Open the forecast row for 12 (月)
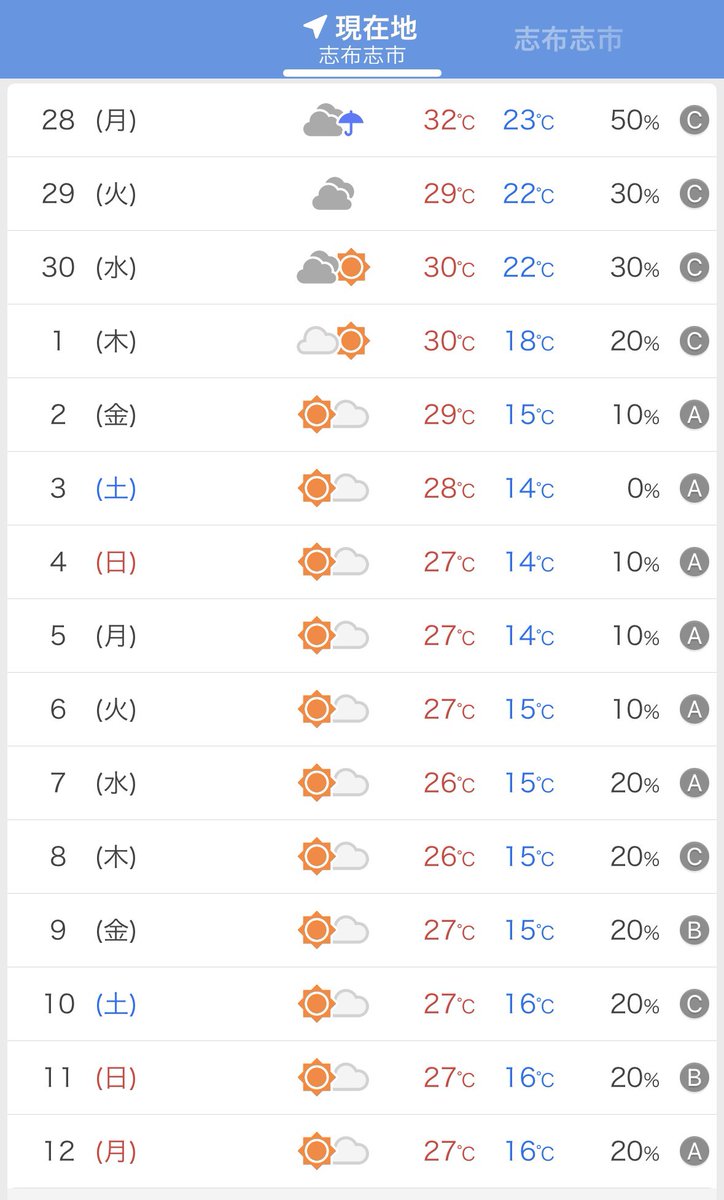Viewport: 724px width, 1200px height. coord(362,1151)
